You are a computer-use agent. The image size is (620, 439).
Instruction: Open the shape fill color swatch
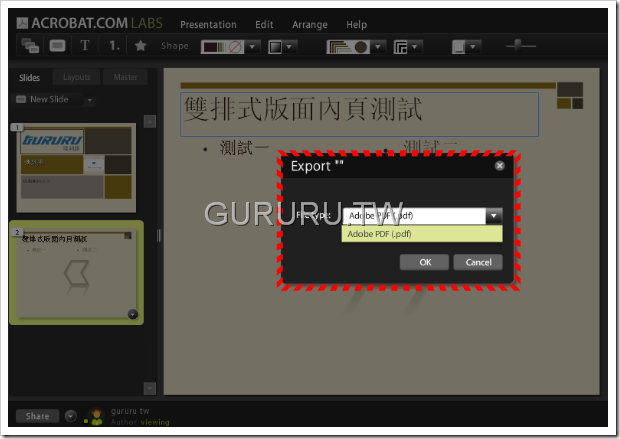[222, 47]
